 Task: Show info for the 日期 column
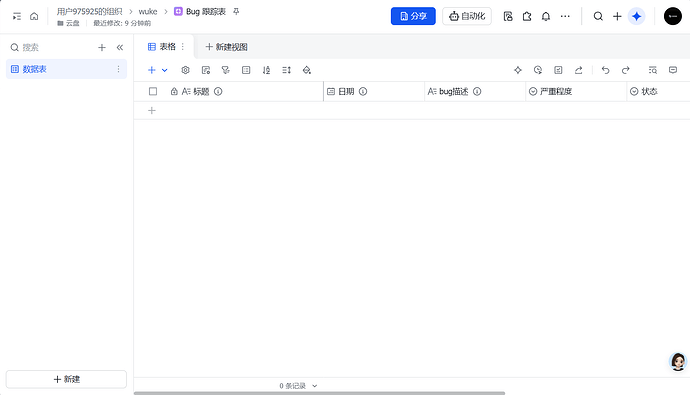coord(363,91)
